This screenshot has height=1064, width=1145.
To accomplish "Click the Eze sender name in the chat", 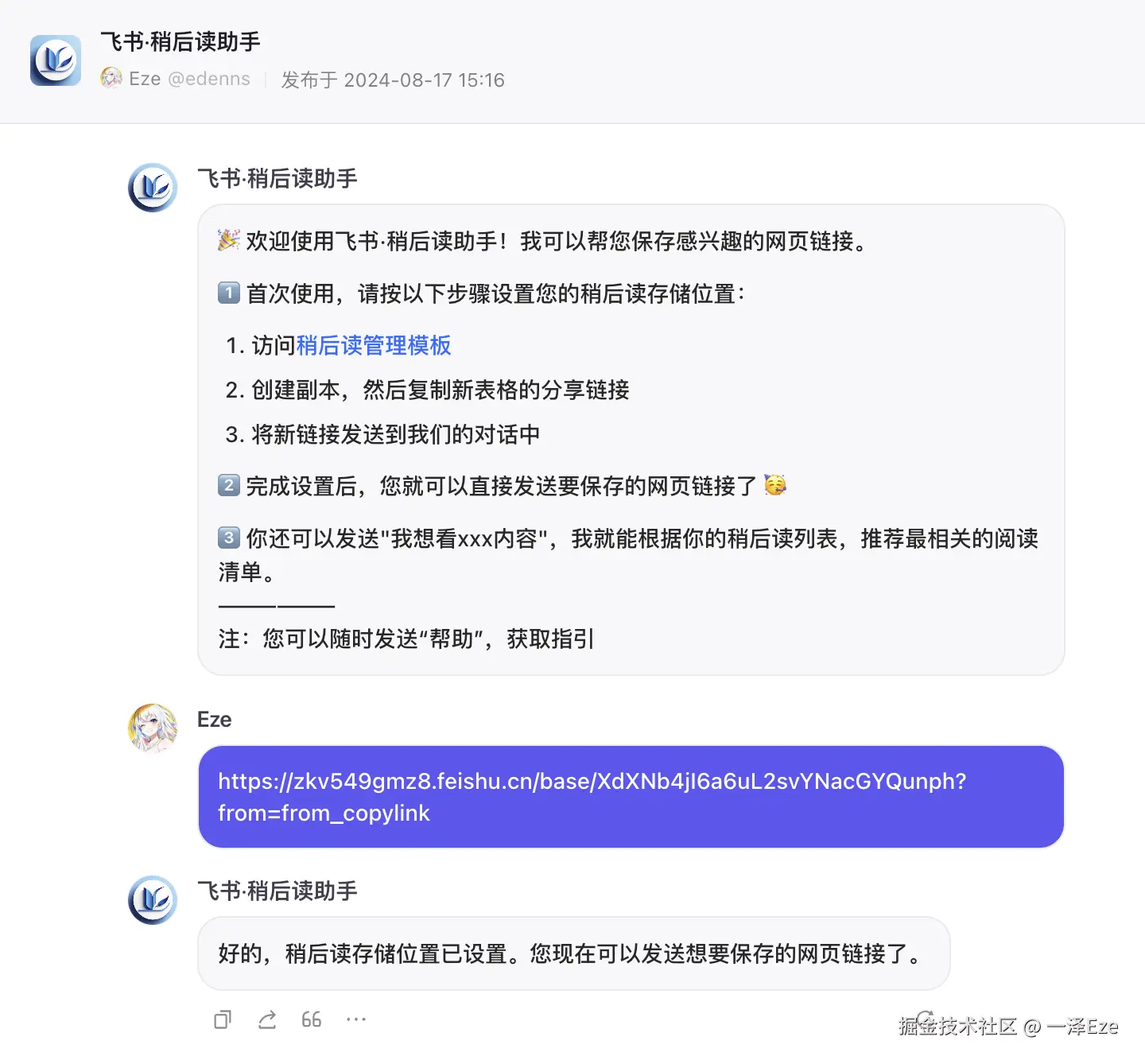I will 215,720.
